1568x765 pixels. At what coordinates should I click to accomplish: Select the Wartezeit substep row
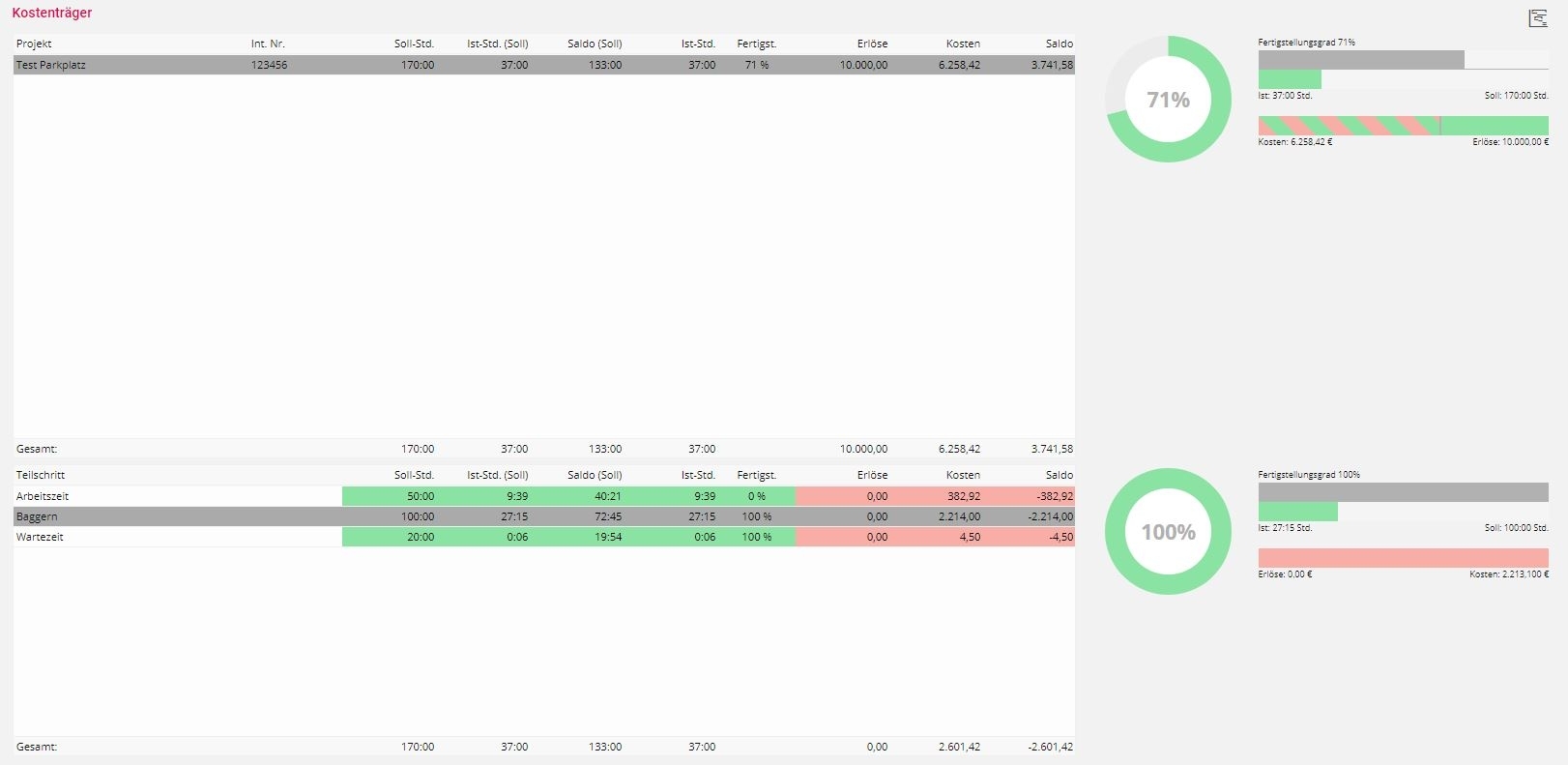40,537
